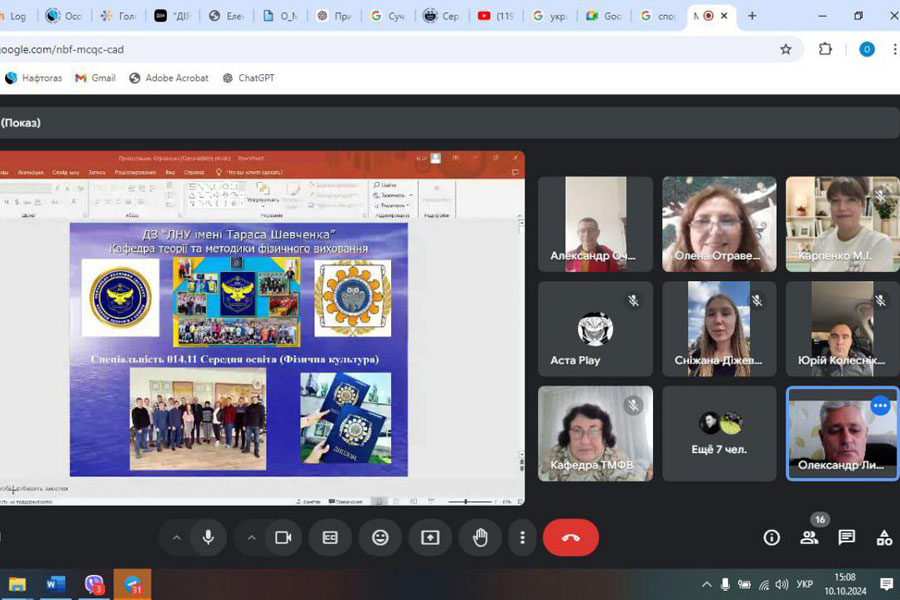Open a new browser tab
Screen dimensions: 900x600
pyautogui.click(x=752, y=16)
